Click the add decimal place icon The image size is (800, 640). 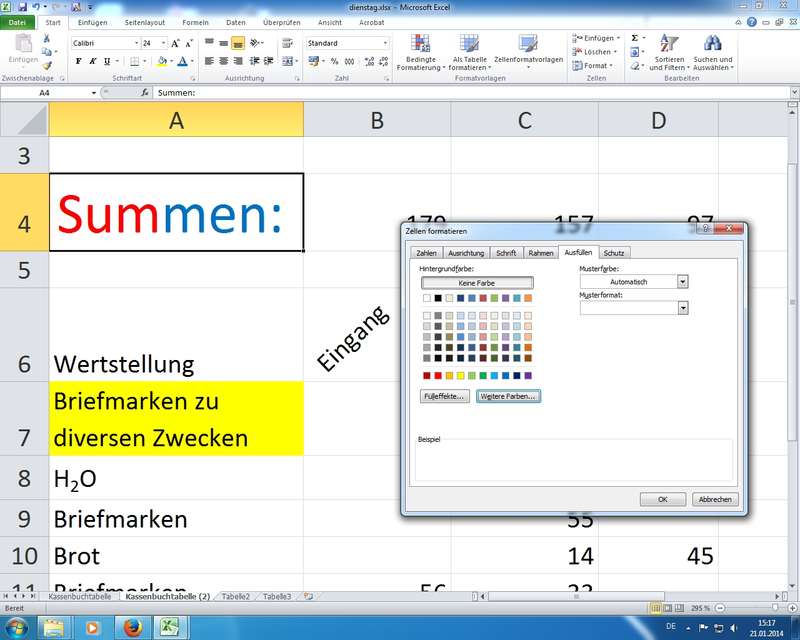click(x=369, y=61)
